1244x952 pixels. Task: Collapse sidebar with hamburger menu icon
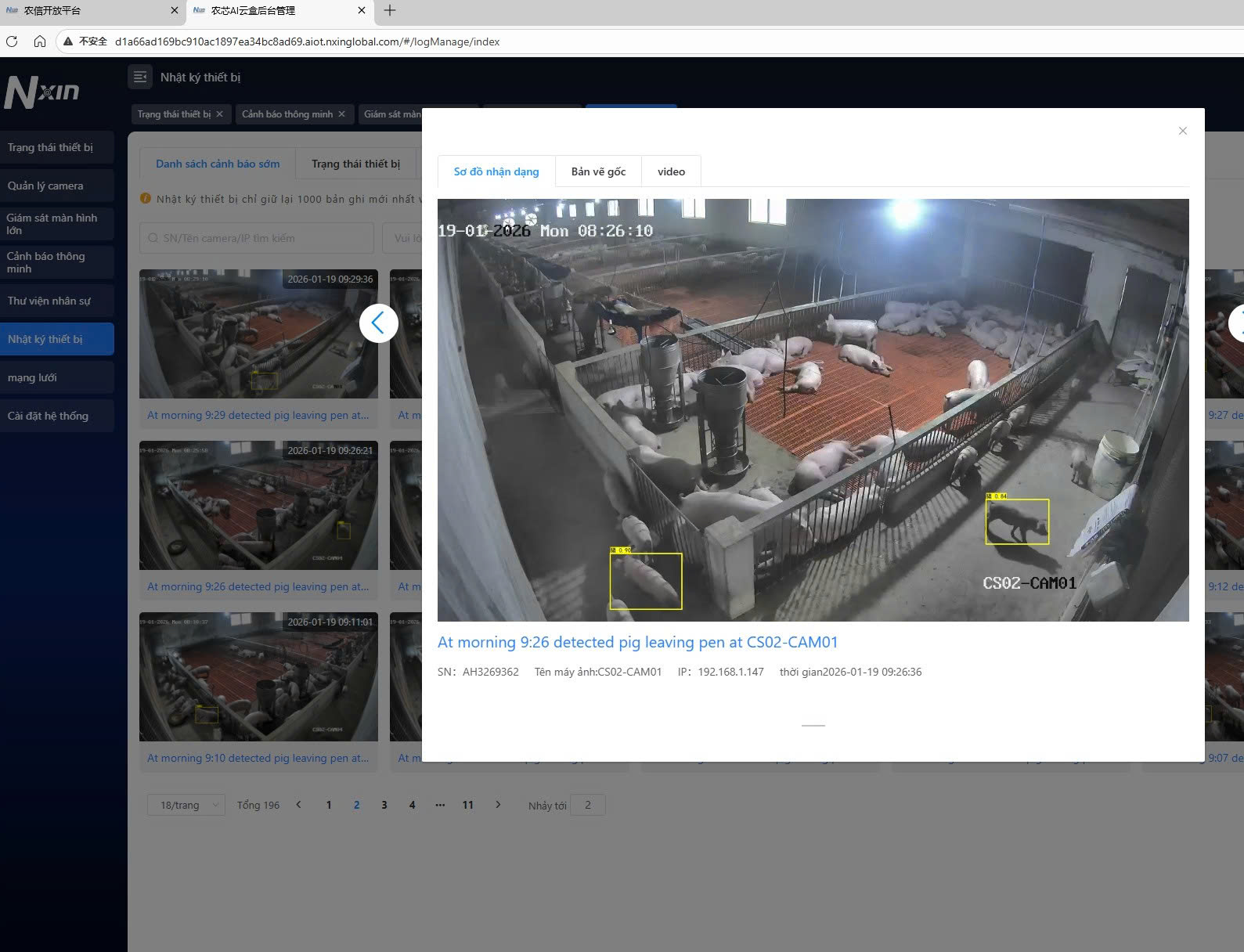[x=140, y=77]
